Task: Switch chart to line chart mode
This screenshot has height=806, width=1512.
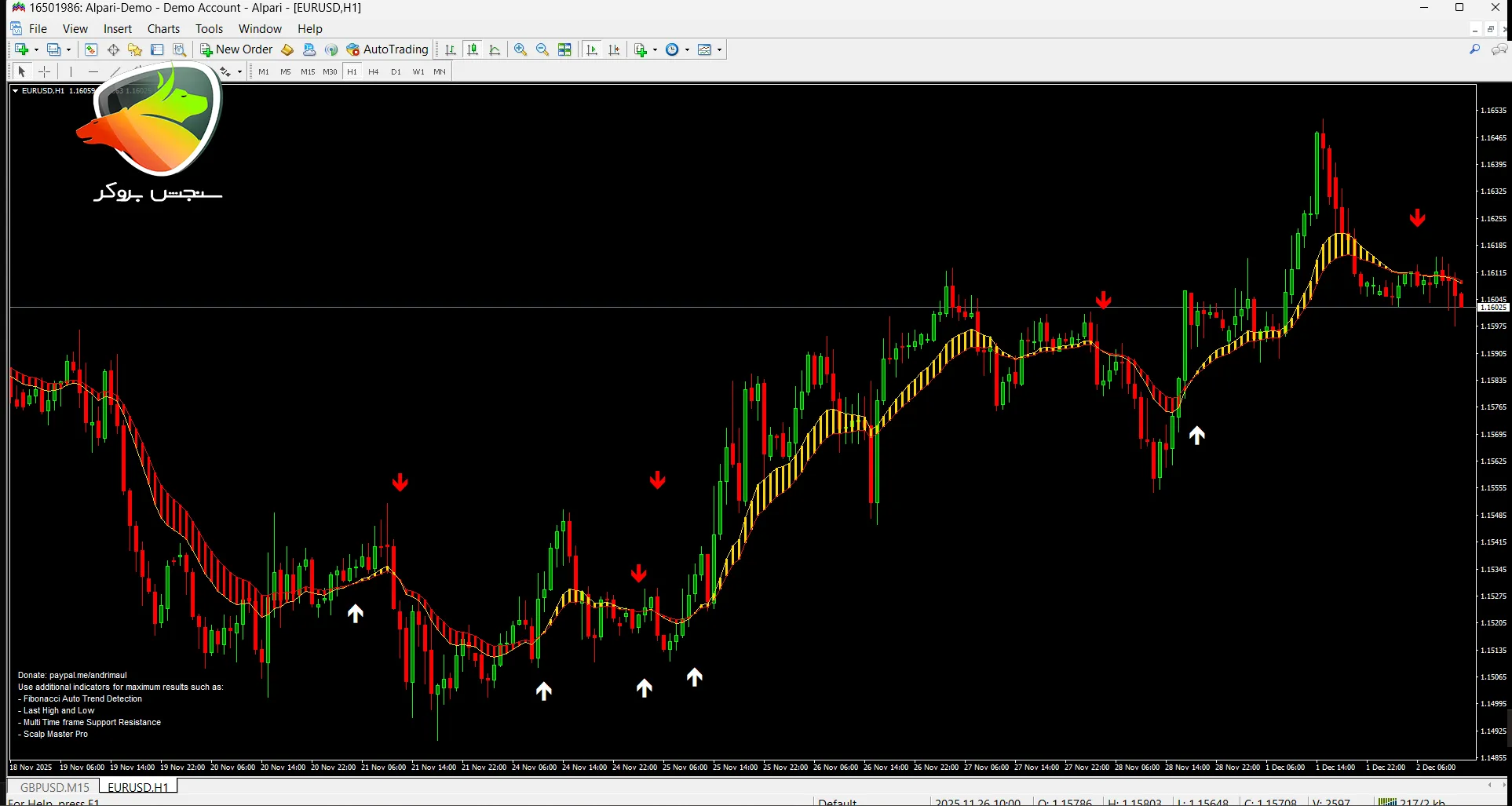Action: [x=495, y=49]
